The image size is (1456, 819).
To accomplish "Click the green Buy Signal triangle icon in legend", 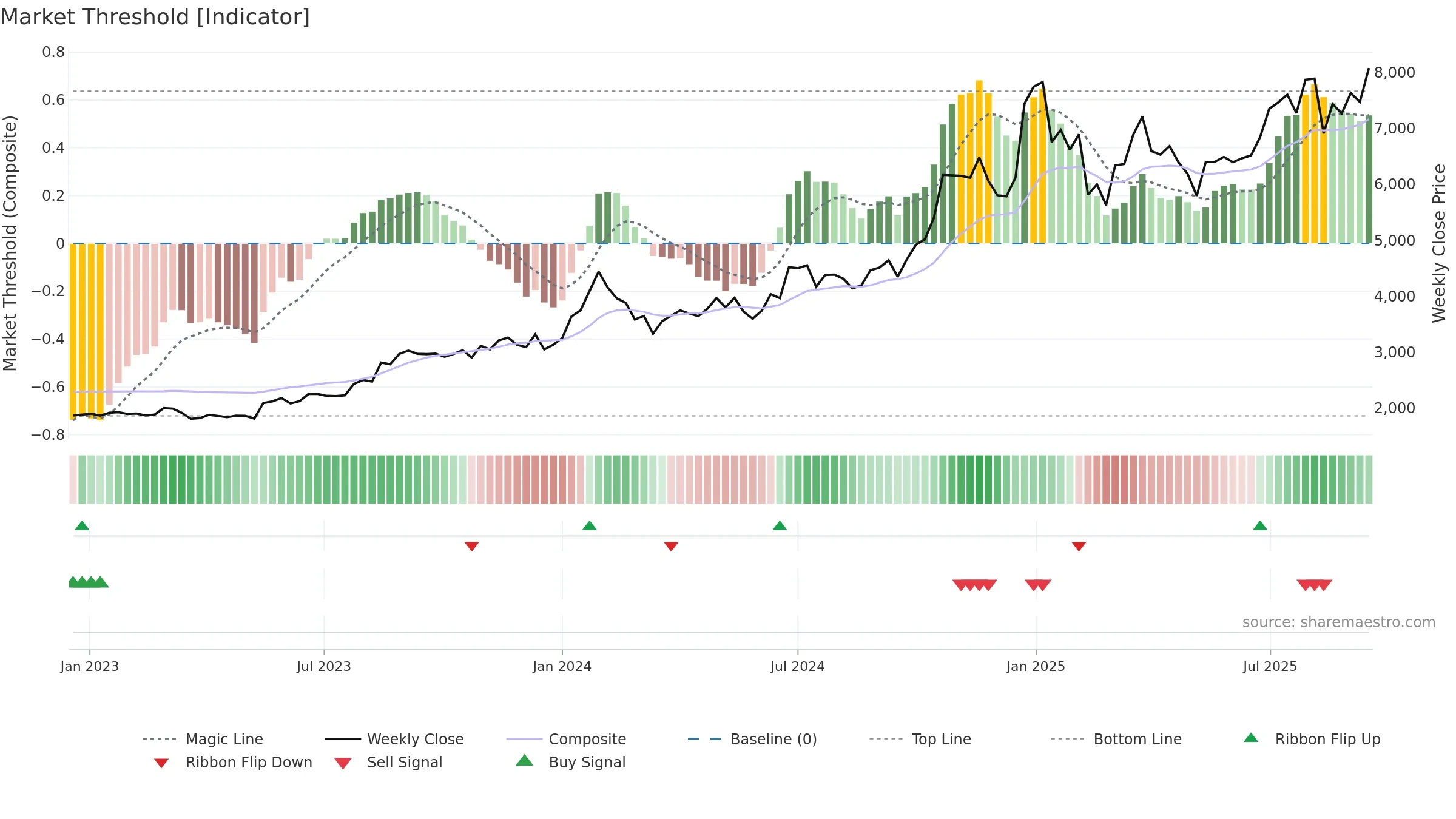I will click(x=525, y=760).
